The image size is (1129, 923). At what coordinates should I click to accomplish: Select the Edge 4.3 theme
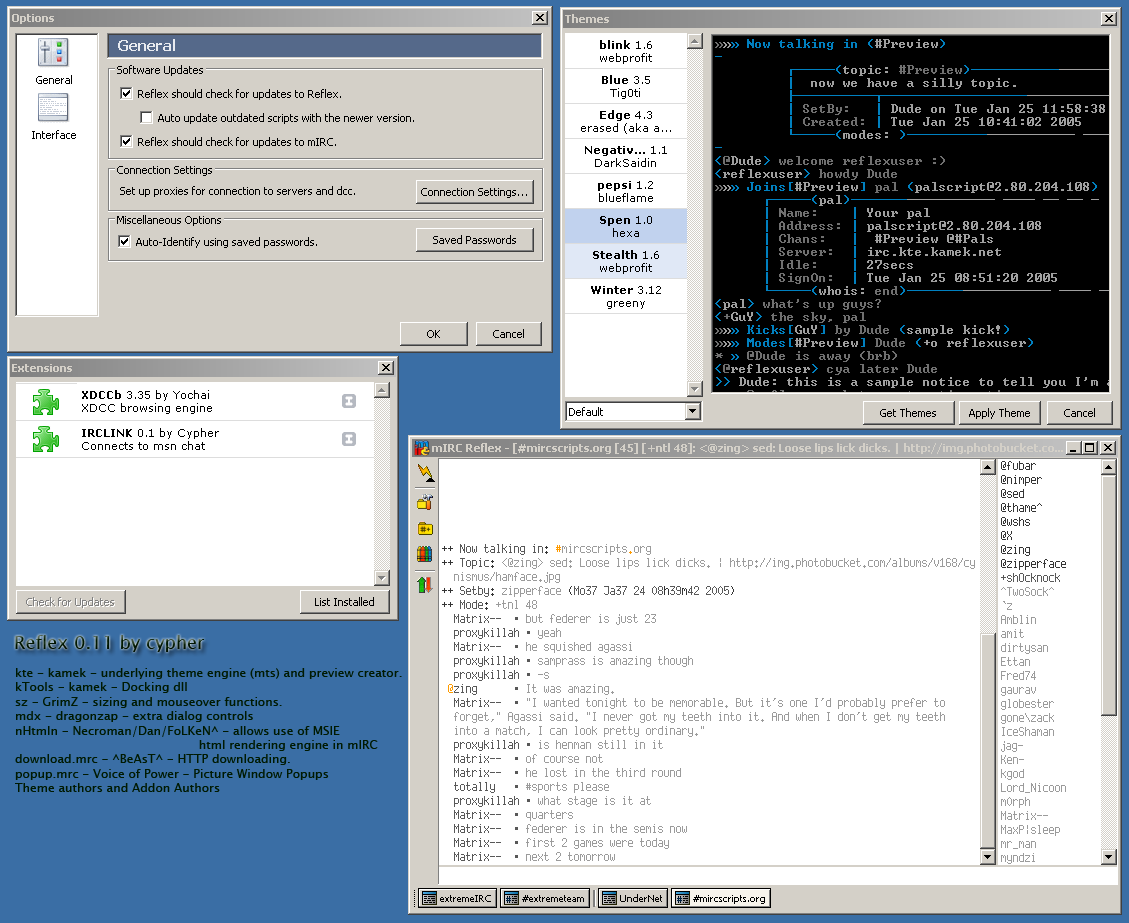(x=626, y=121)
